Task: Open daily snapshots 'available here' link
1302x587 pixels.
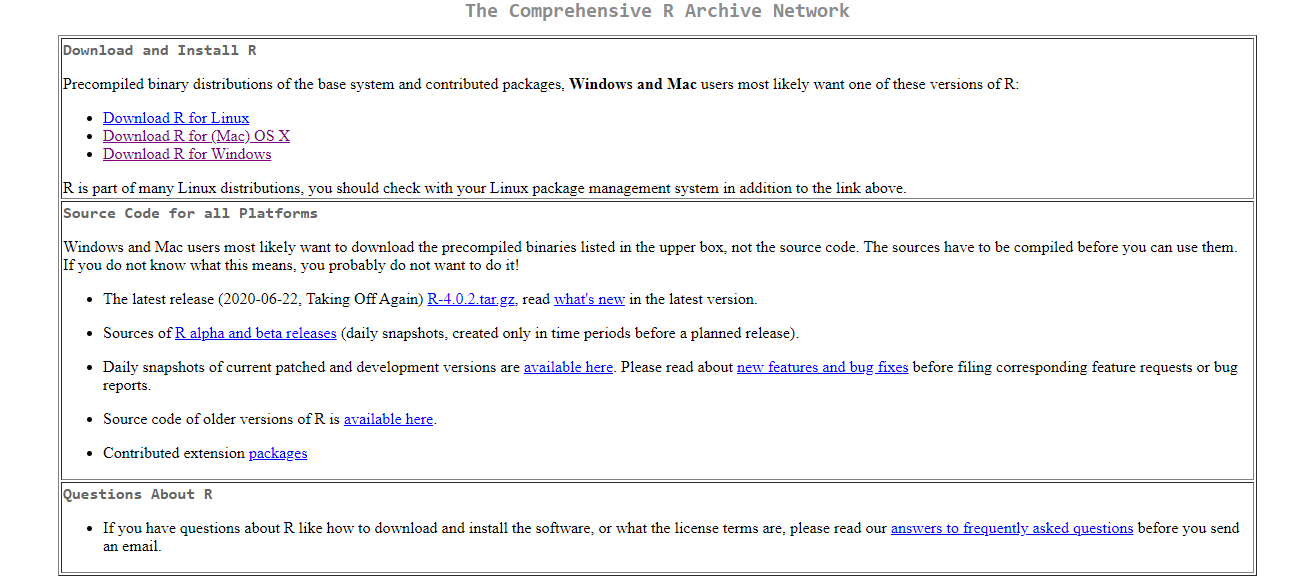Action: tap(568, 367)
